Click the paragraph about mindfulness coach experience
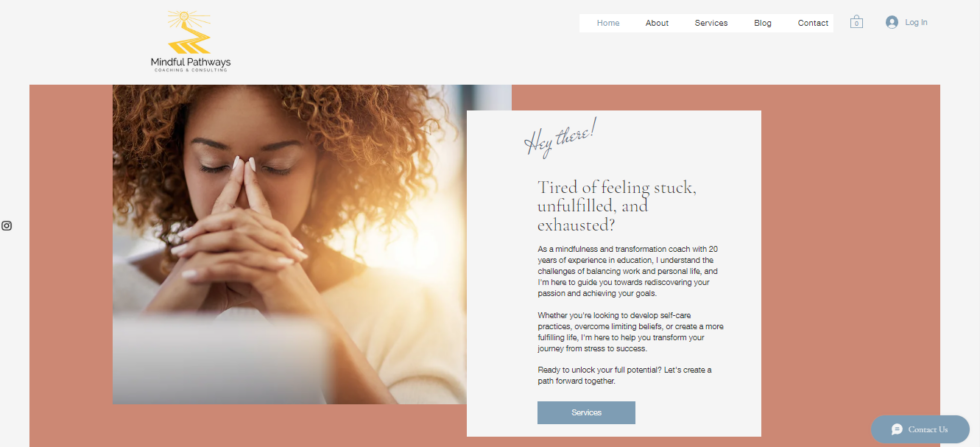The height and width of the screenshot is (447, 980). 628,271
